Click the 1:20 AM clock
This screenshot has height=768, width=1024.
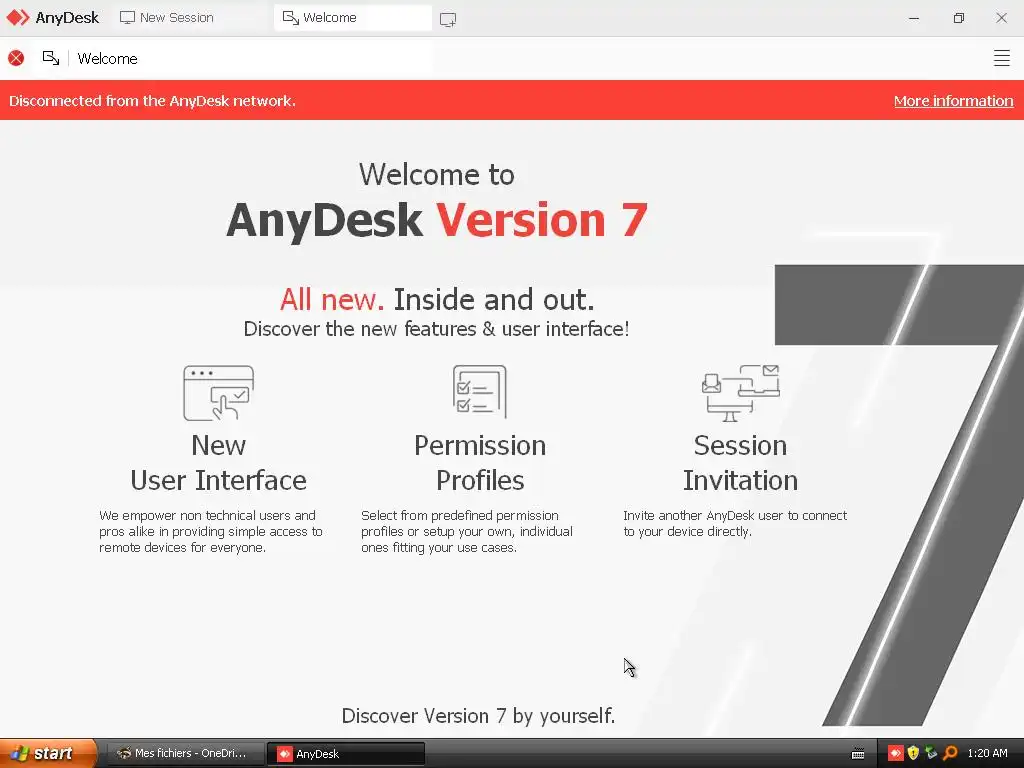click(987, 753)
